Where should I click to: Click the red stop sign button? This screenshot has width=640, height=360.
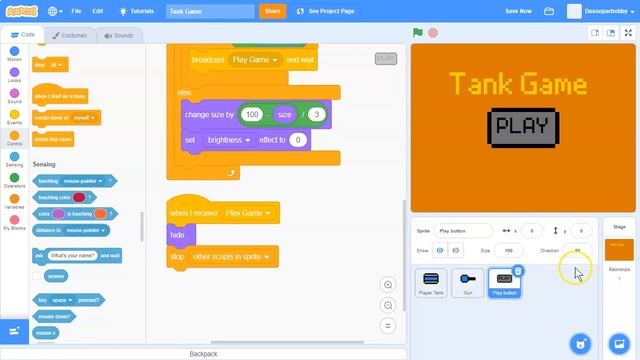(x=433, y=33)
